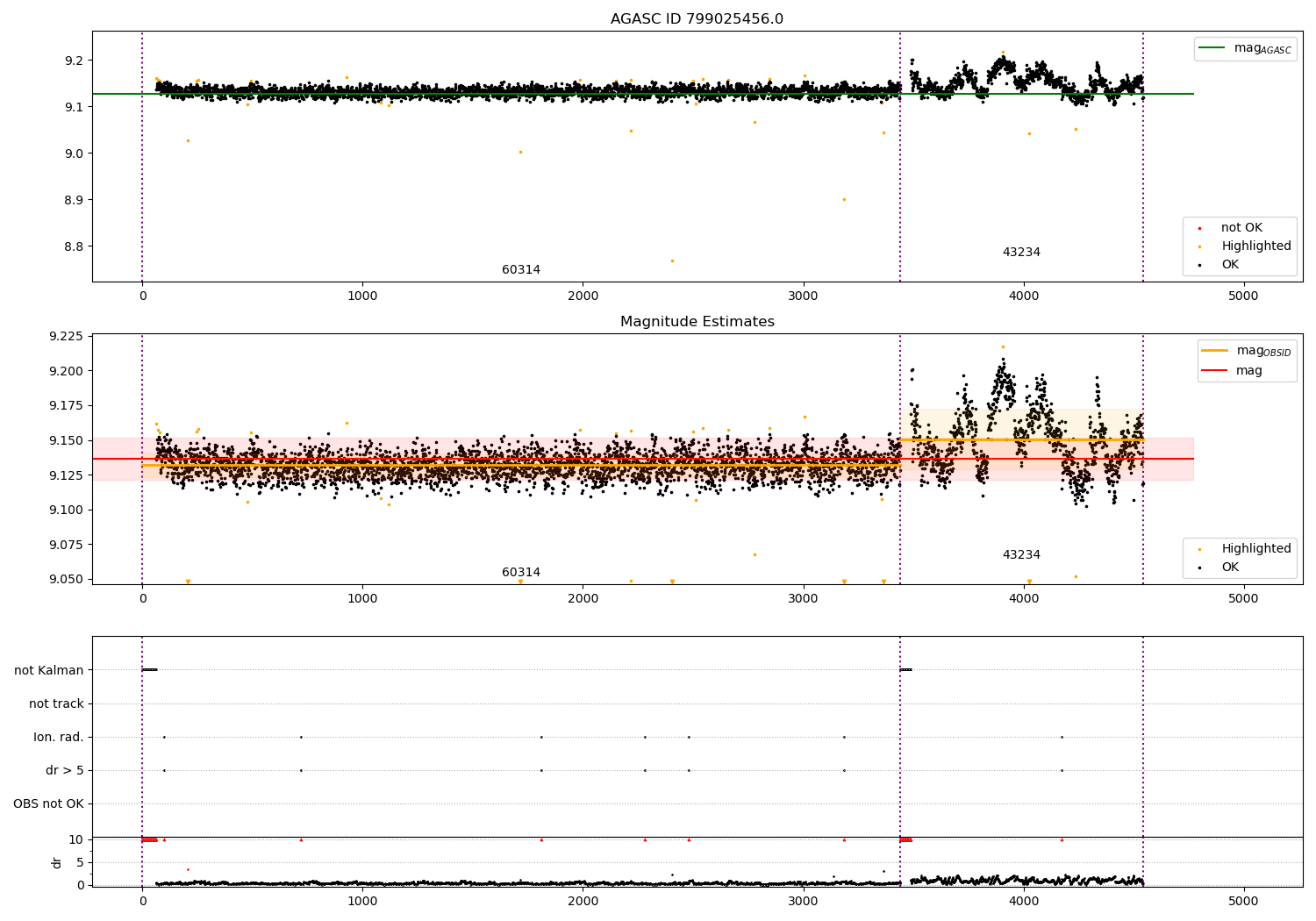Click 'Highlighted' in the AGASC ID plot legend

tap(1256, 246)
